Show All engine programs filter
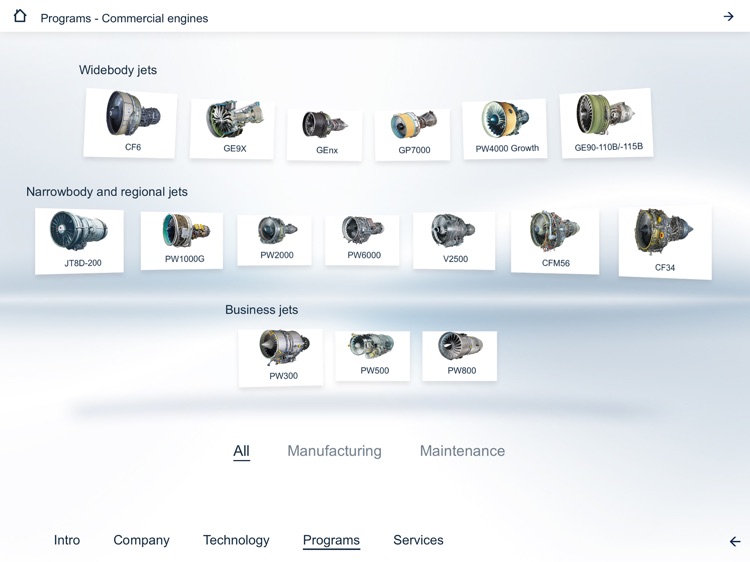The image size is (750, 562). click(x=242, y=451)
